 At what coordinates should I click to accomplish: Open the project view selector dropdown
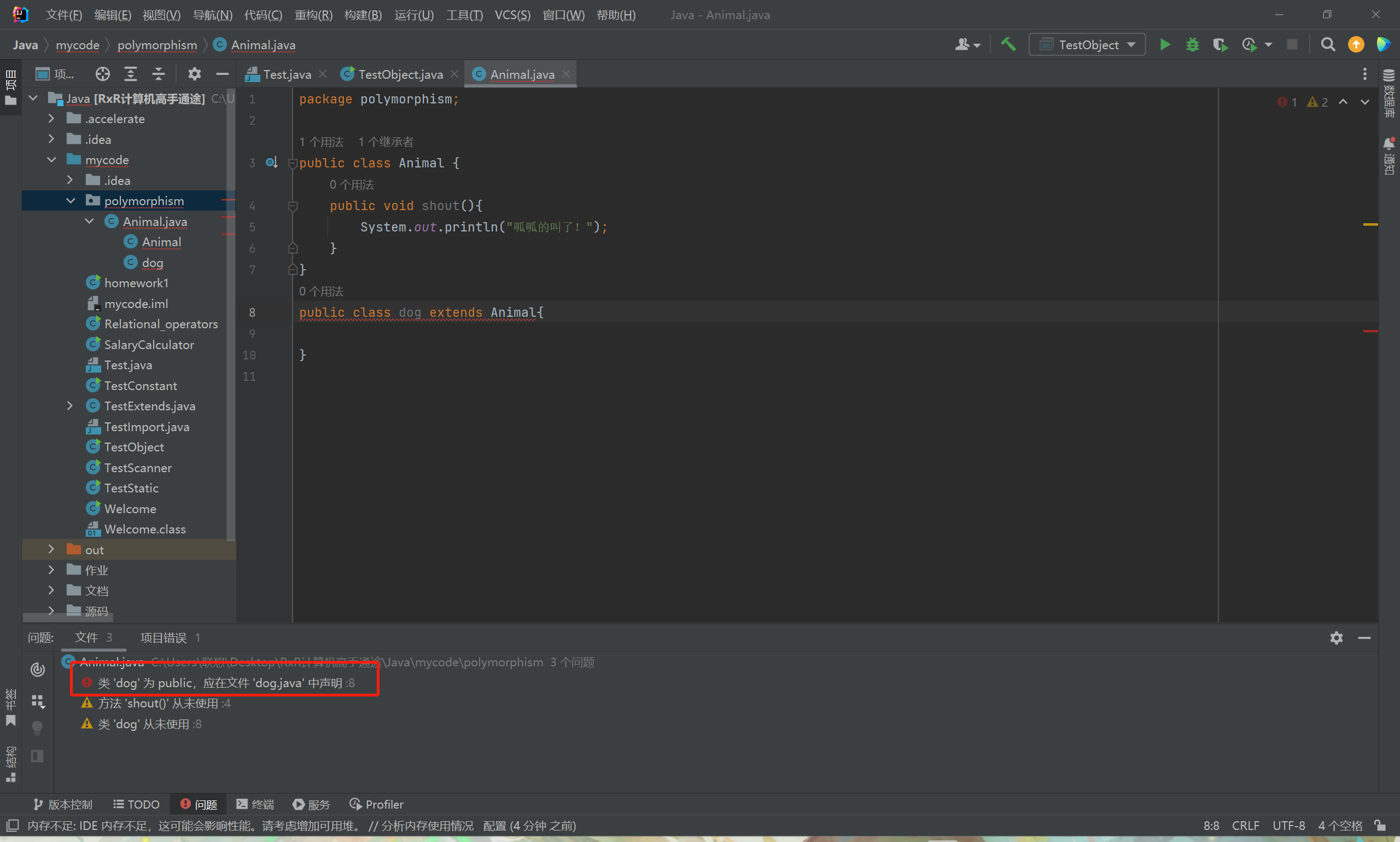point(55,74)
